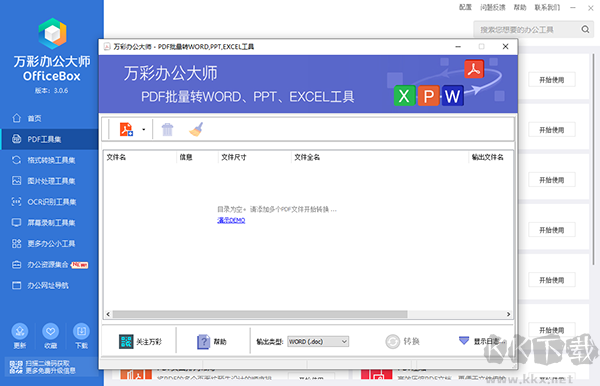Select 屏幕录制工具集 in the sidebar
This screenshot has width=600, height=386.
pyautogui.click(x=49, y=223)
